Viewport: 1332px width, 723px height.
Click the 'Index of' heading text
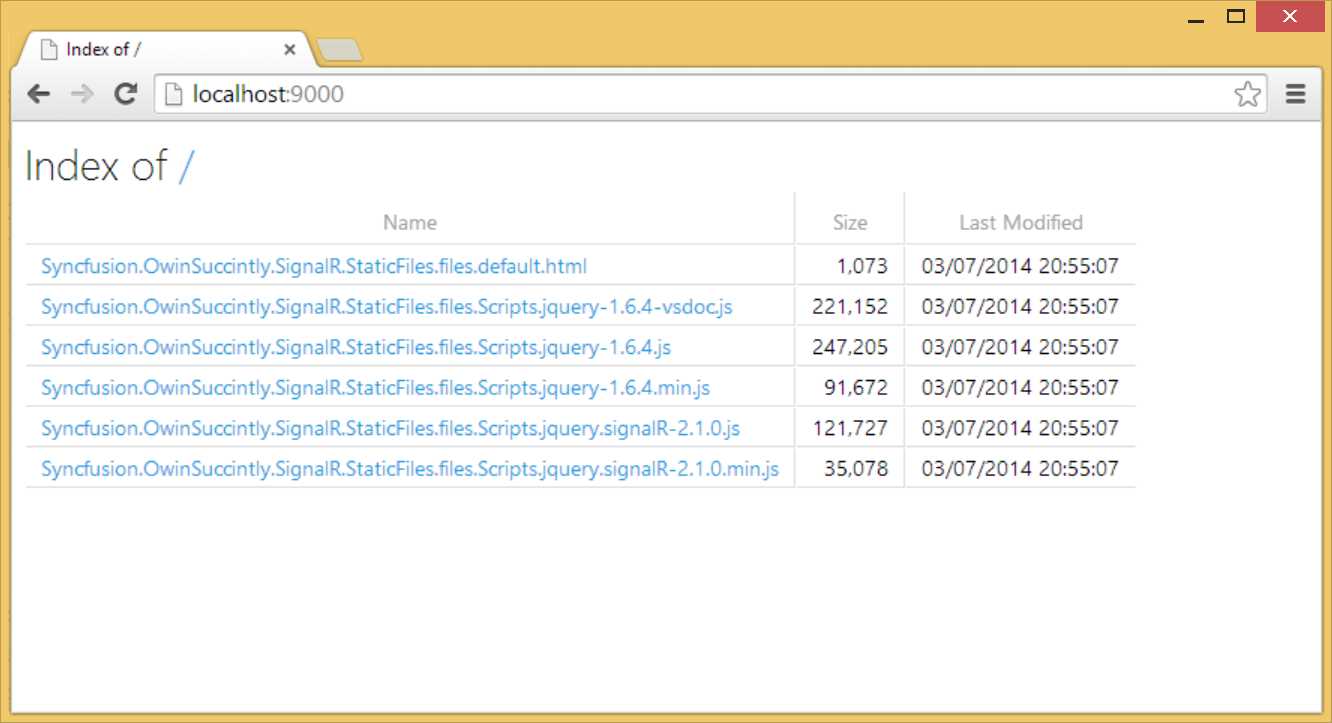point(95,166)
